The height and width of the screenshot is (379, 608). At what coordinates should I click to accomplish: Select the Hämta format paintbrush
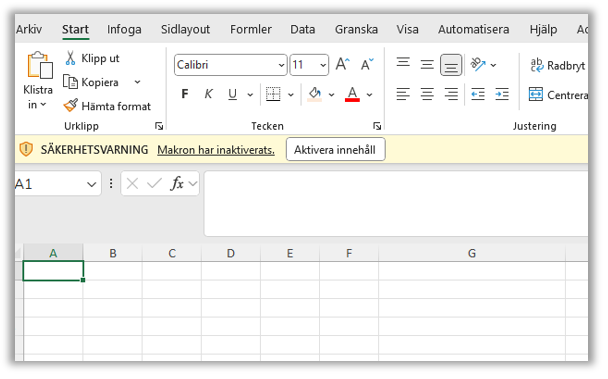[71, 106]
